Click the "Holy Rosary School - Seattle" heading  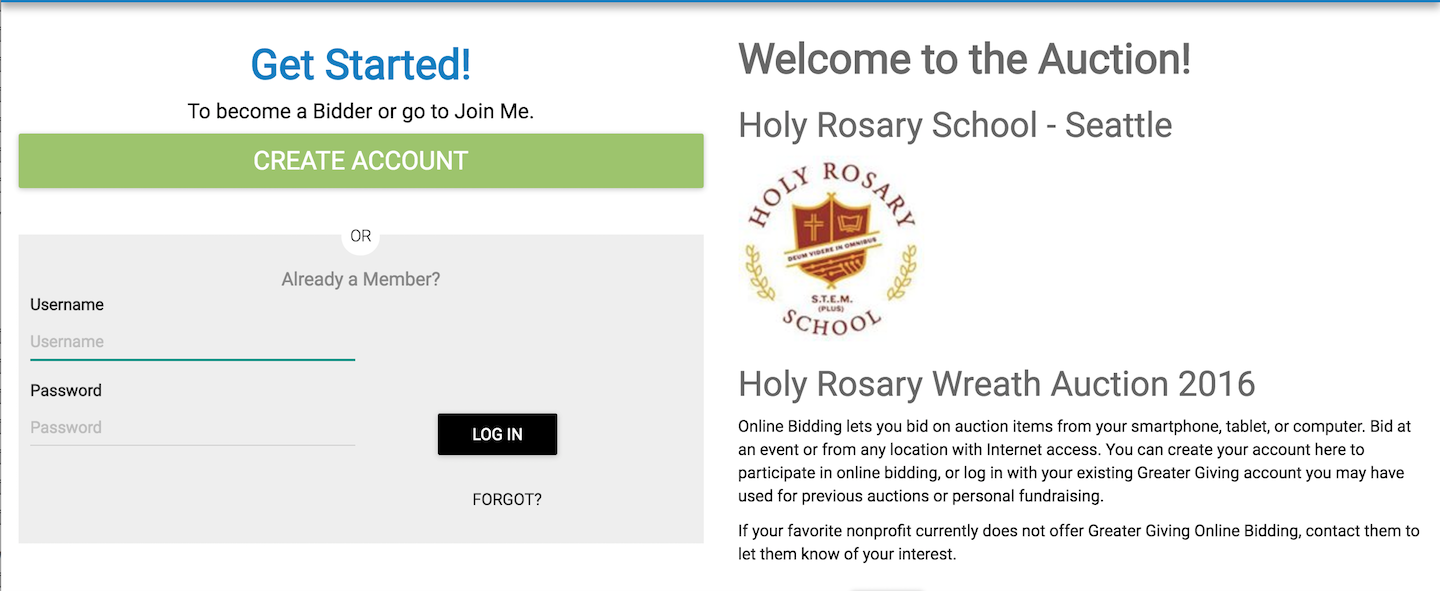(955, 125)
